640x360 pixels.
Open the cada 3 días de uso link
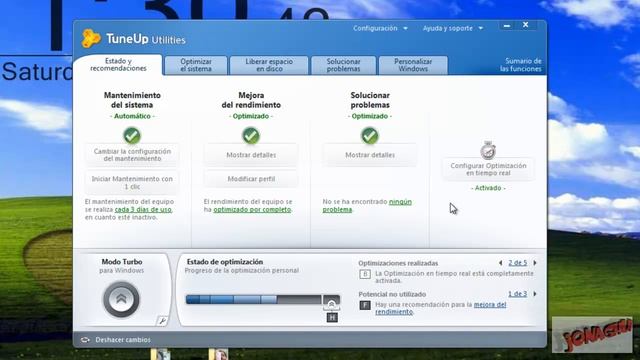click(143, 209)
